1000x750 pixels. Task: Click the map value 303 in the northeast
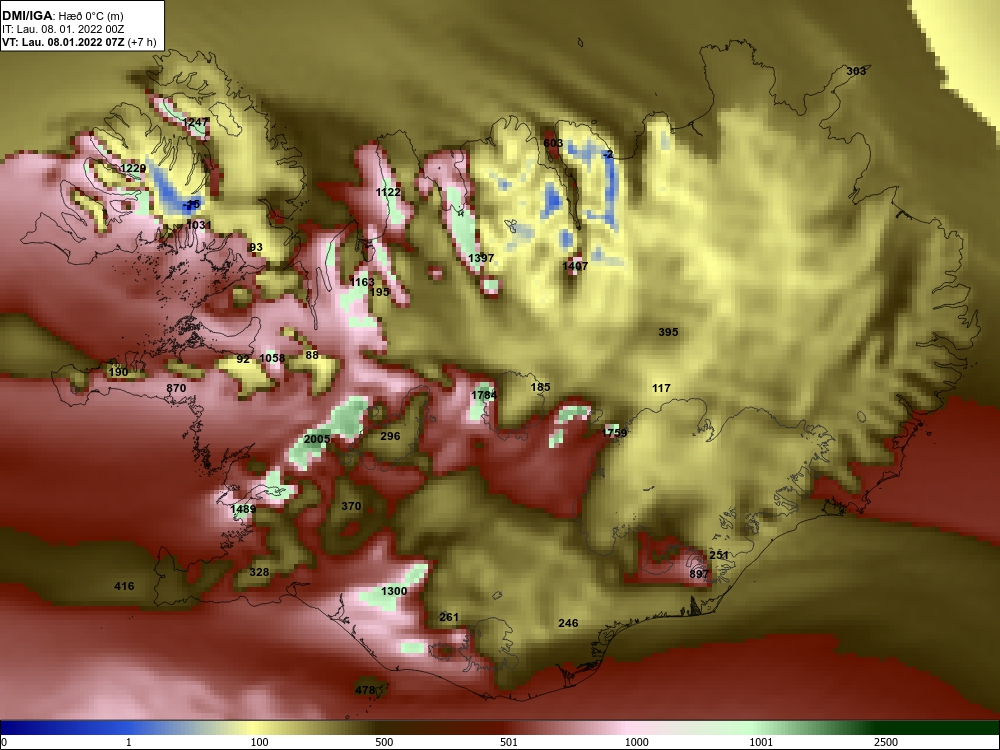point(856,71)
